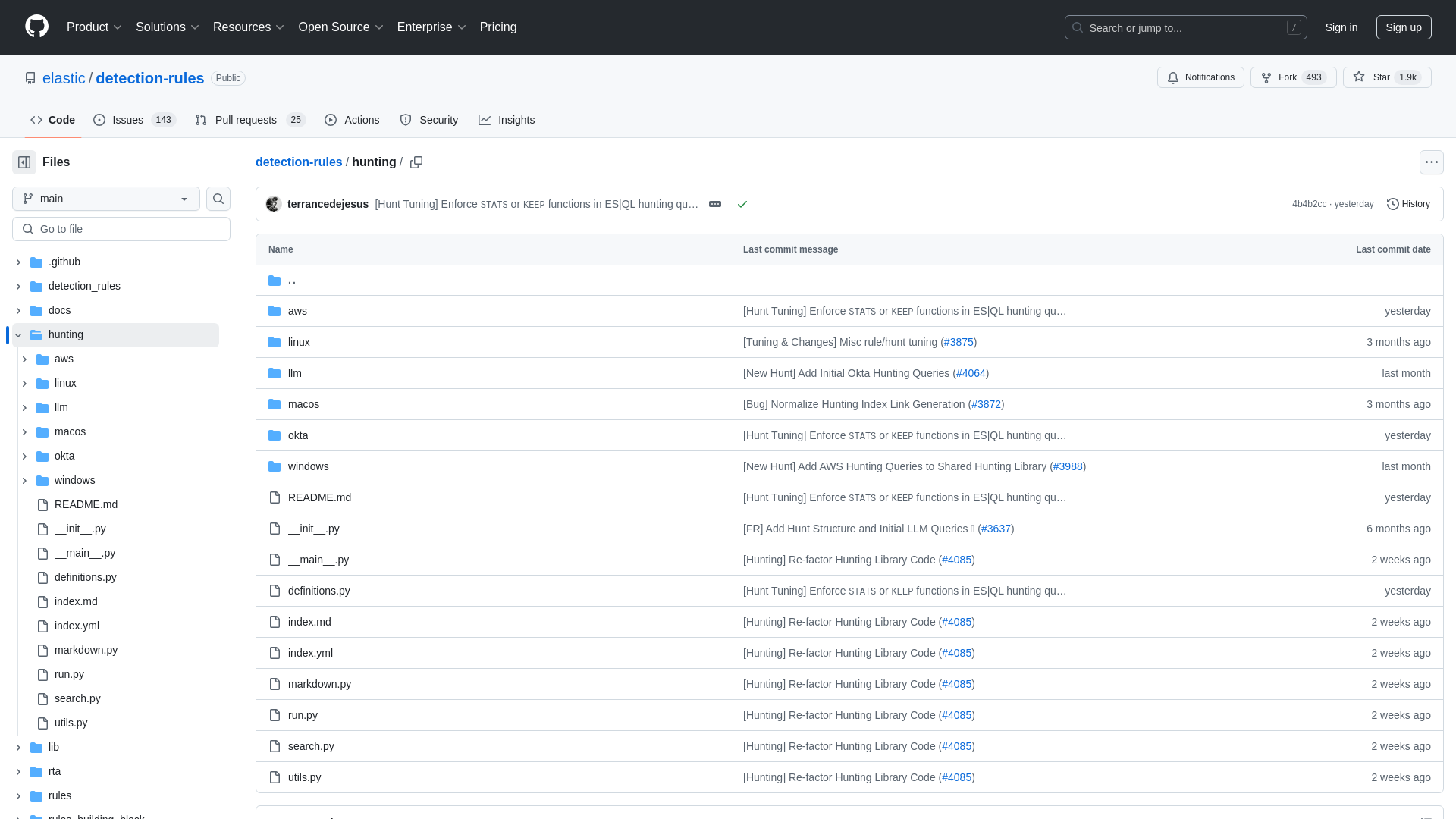This screenshot has height=819, width=1456.
Task: Click the Notifications bell button
Action: coord(1200,77)
